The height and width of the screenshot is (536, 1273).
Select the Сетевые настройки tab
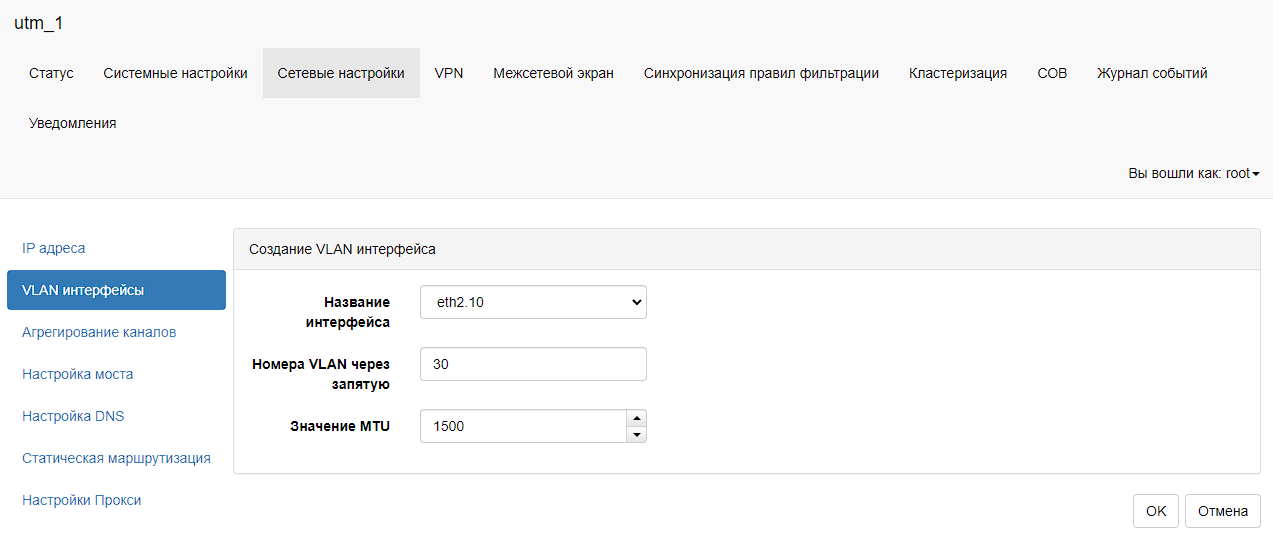(x=341, y=73)
